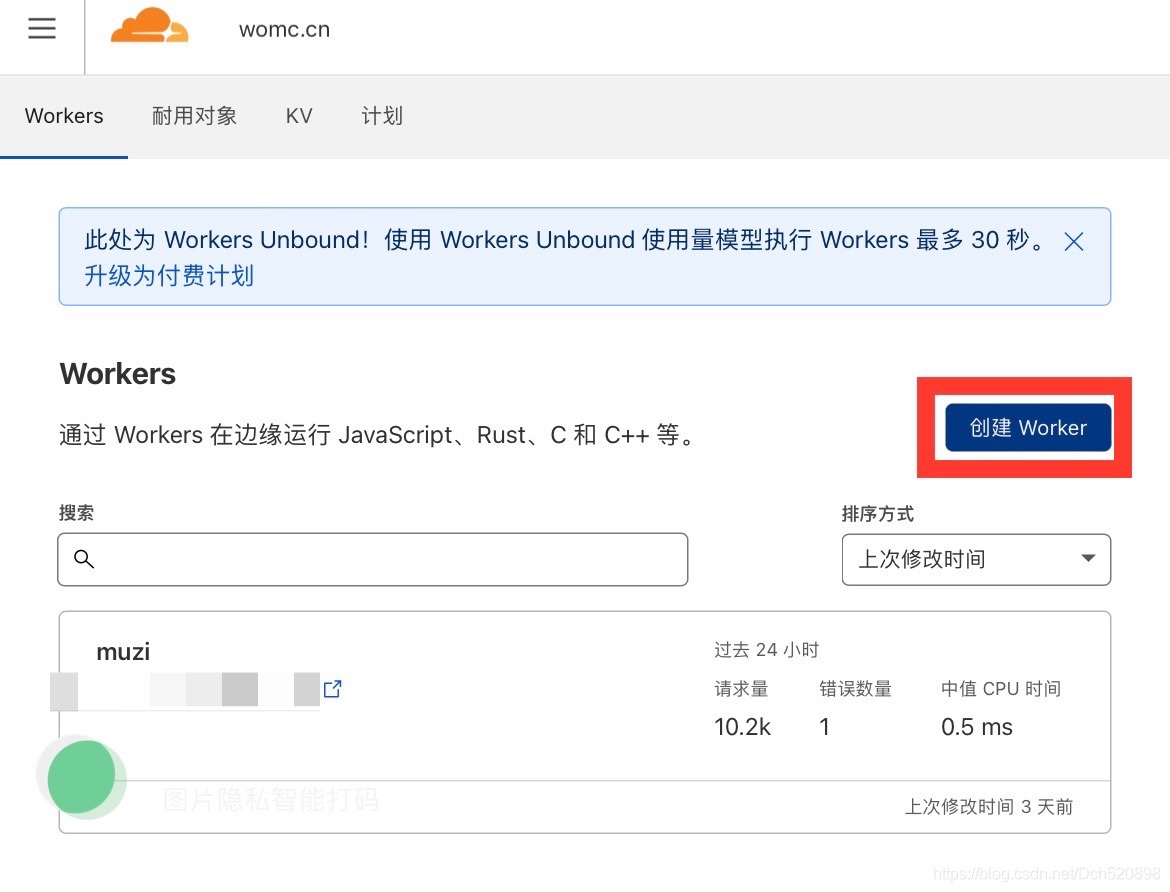The width and height of the screenshot is (1170, 892).
Task: Click the green circle floating button
Action: coord(81,776)
